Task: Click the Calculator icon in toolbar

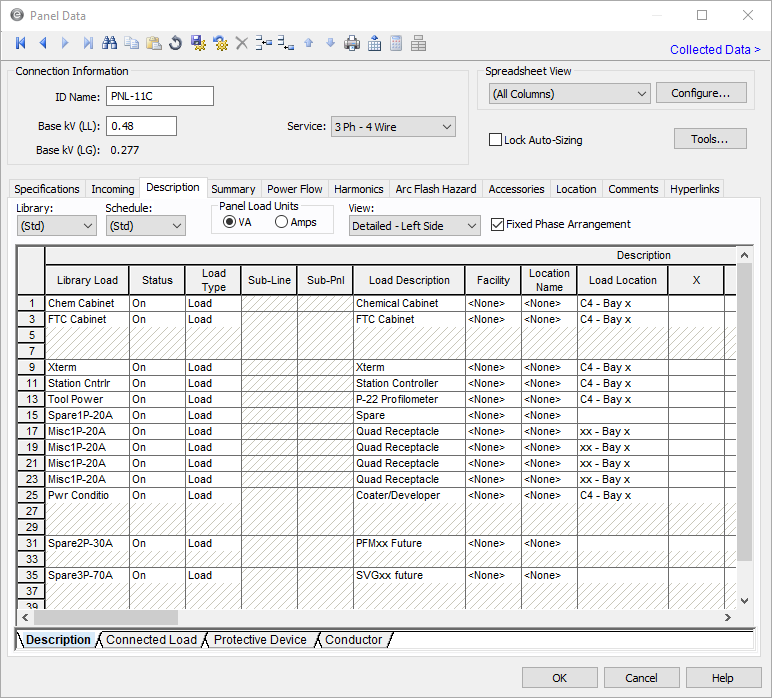Action: 396,43
